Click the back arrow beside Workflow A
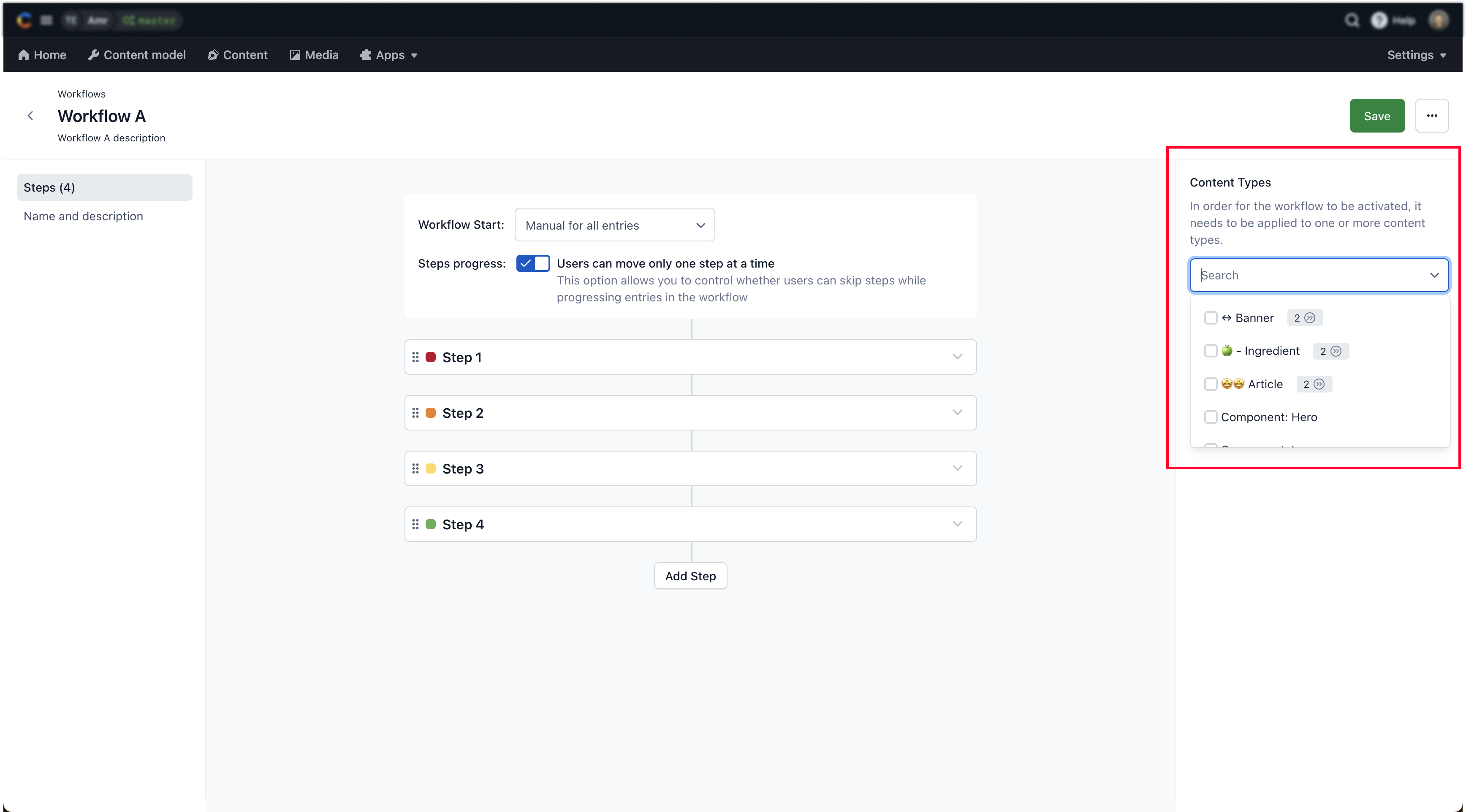The width and height of the screenshot is (1466, 812). [30, 116]
